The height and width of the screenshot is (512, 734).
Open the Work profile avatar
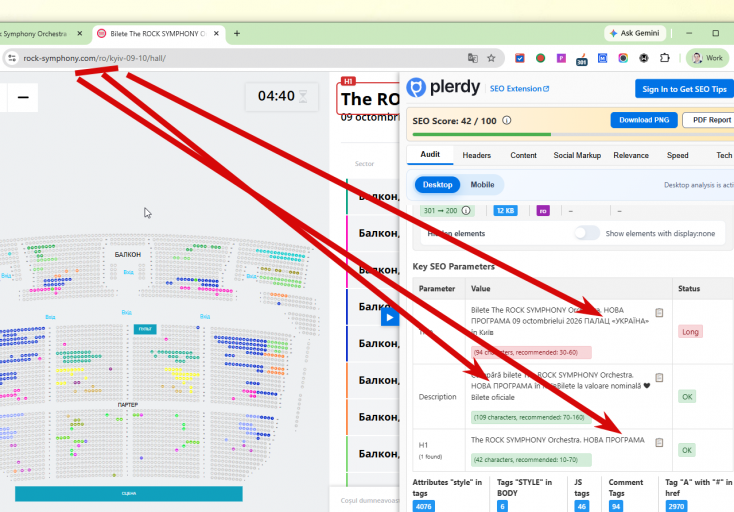point(707,58)
